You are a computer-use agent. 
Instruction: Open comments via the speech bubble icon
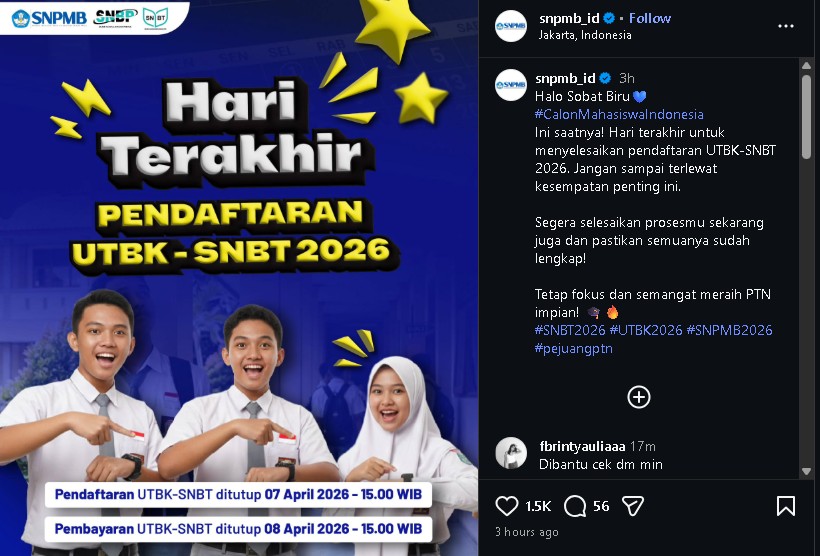pos(575,506)
